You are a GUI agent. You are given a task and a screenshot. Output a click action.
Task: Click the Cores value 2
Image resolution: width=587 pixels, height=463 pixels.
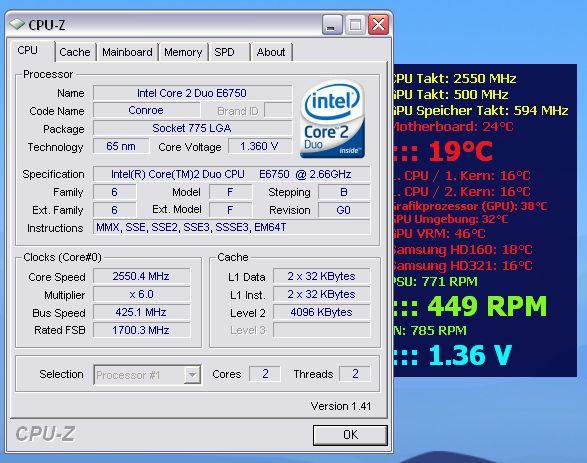tap(265, 374)
